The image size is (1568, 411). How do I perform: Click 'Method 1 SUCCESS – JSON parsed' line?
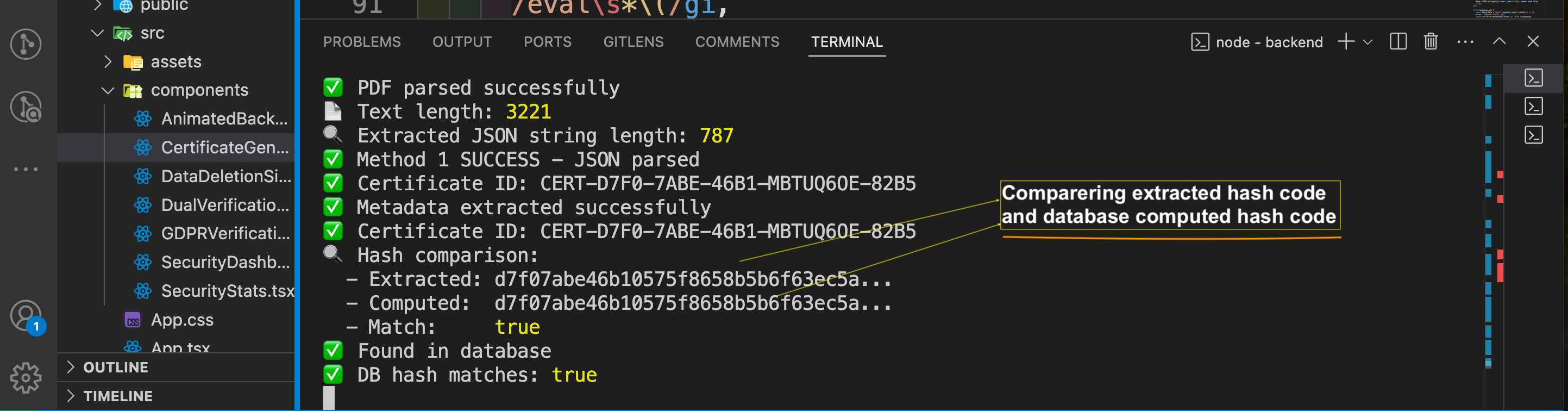tap(511, 160)
